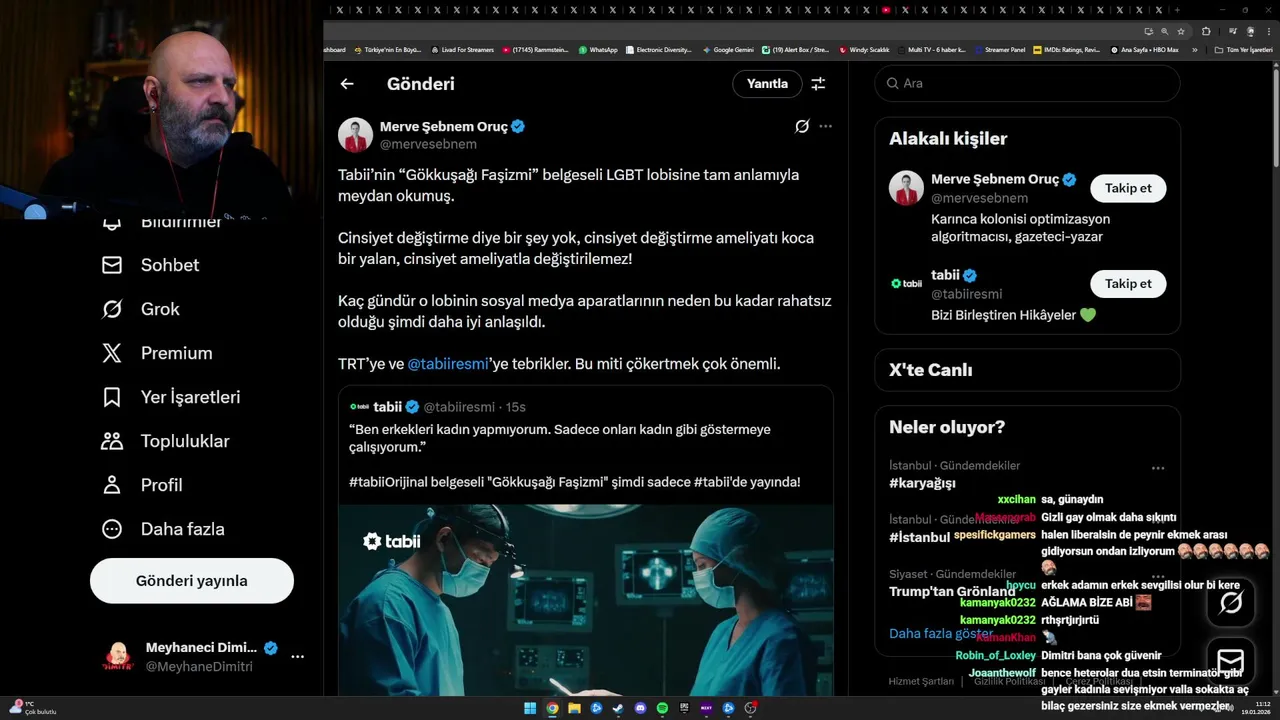Click into the Ara search field
Image resolution: width=1280 pixels, height=720 pixels.
pyautogui.click(x=1027, y=83)
